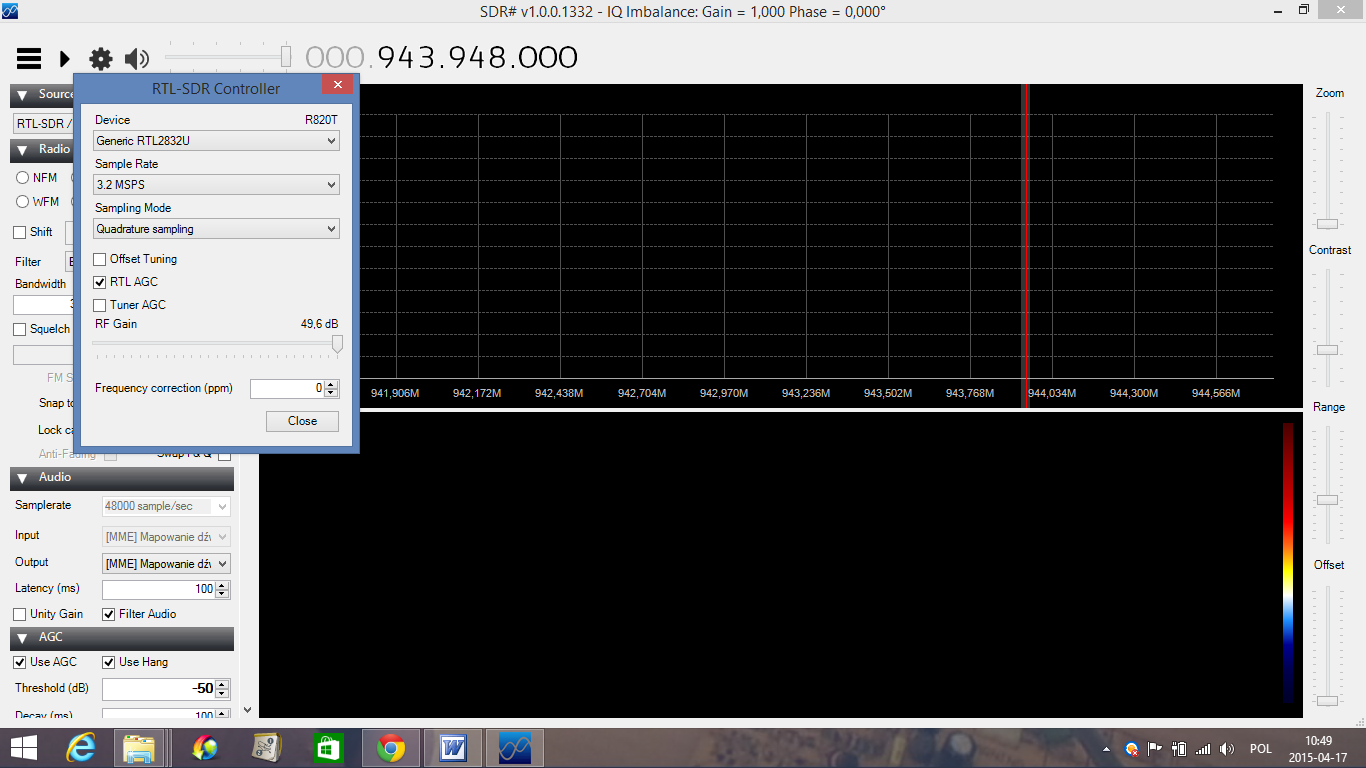Toggle the Swap I & Q checkbox
Viewport: 1366px width, 768px height.
coord(224,455)
